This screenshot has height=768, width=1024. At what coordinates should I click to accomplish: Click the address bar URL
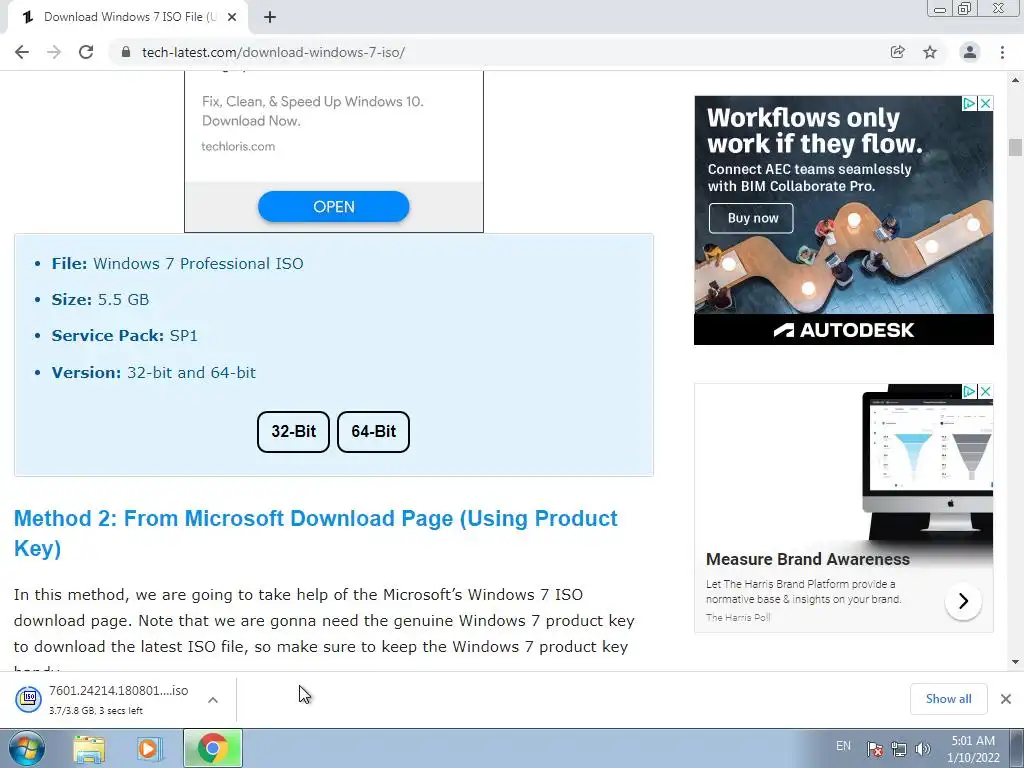point(273,52)
